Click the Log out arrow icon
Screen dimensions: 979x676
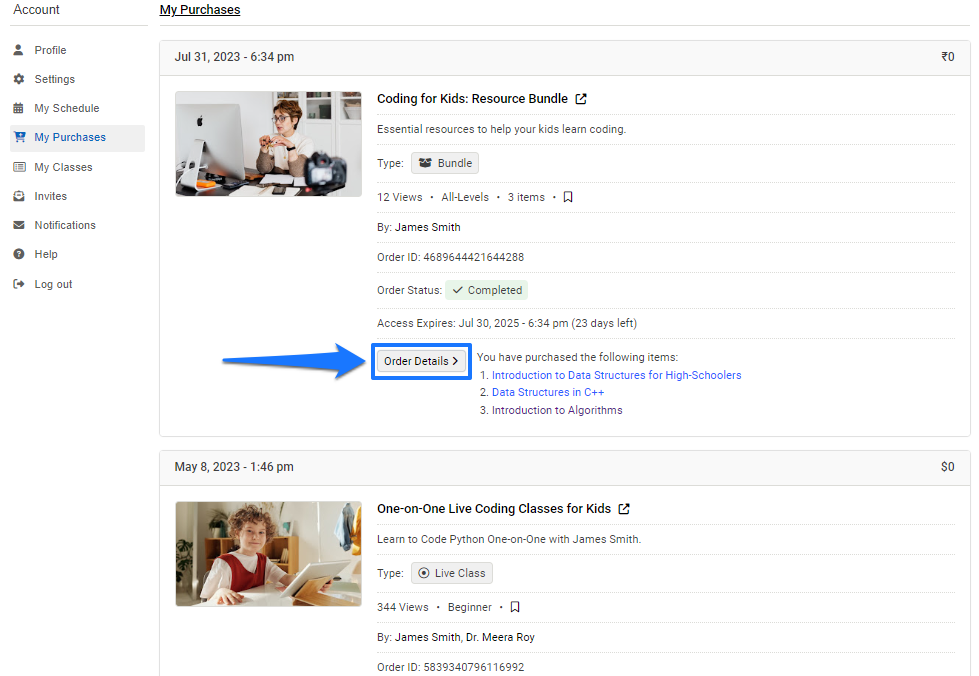click(x=19, y=284)
